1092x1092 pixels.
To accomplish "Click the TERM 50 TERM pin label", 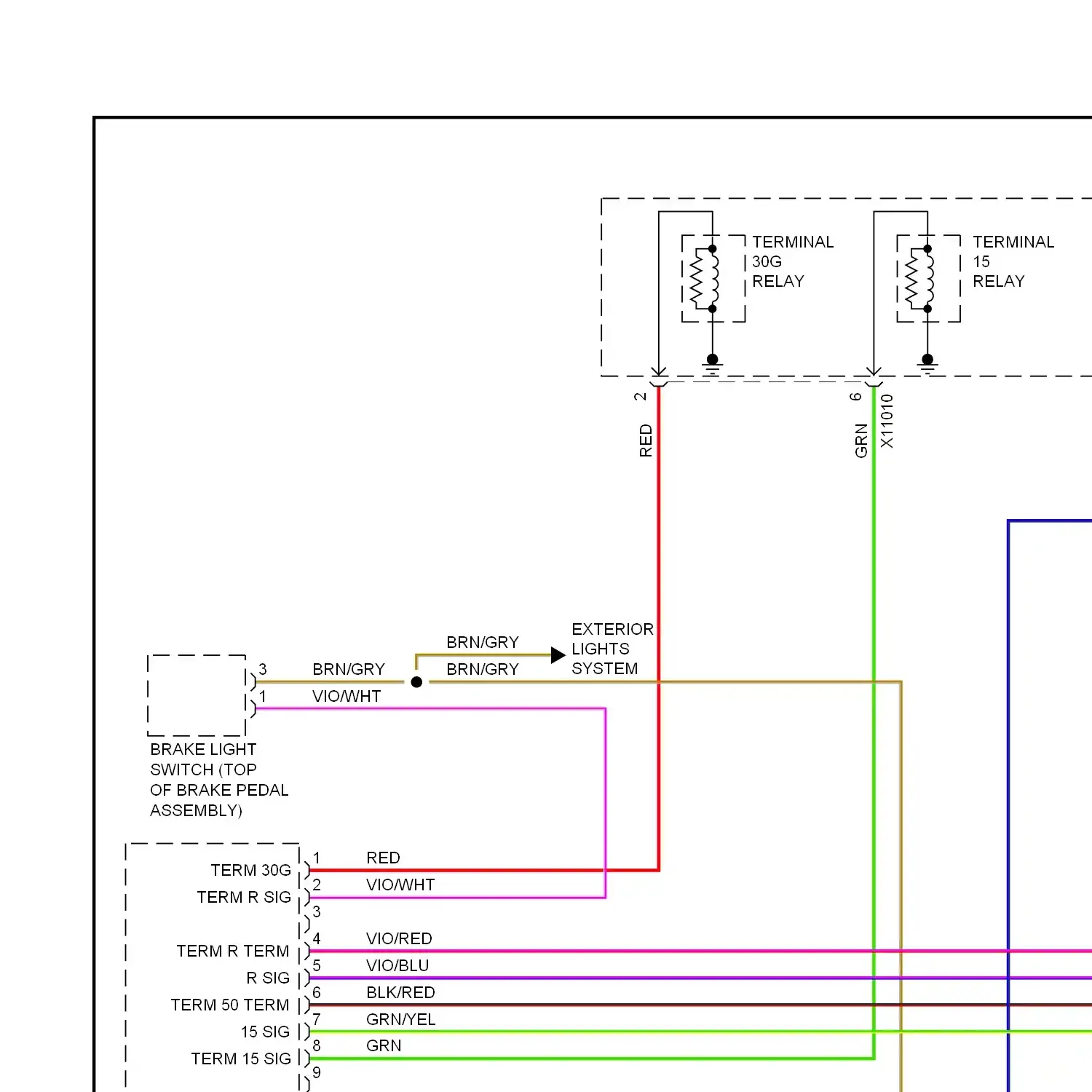I will (230, 1005).
